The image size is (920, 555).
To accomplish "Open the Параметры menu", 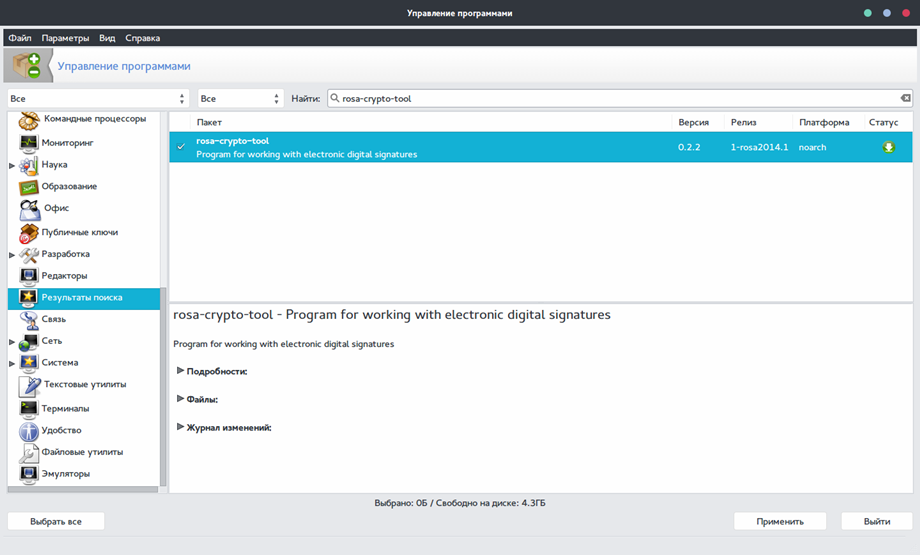I will click(65, 38).
